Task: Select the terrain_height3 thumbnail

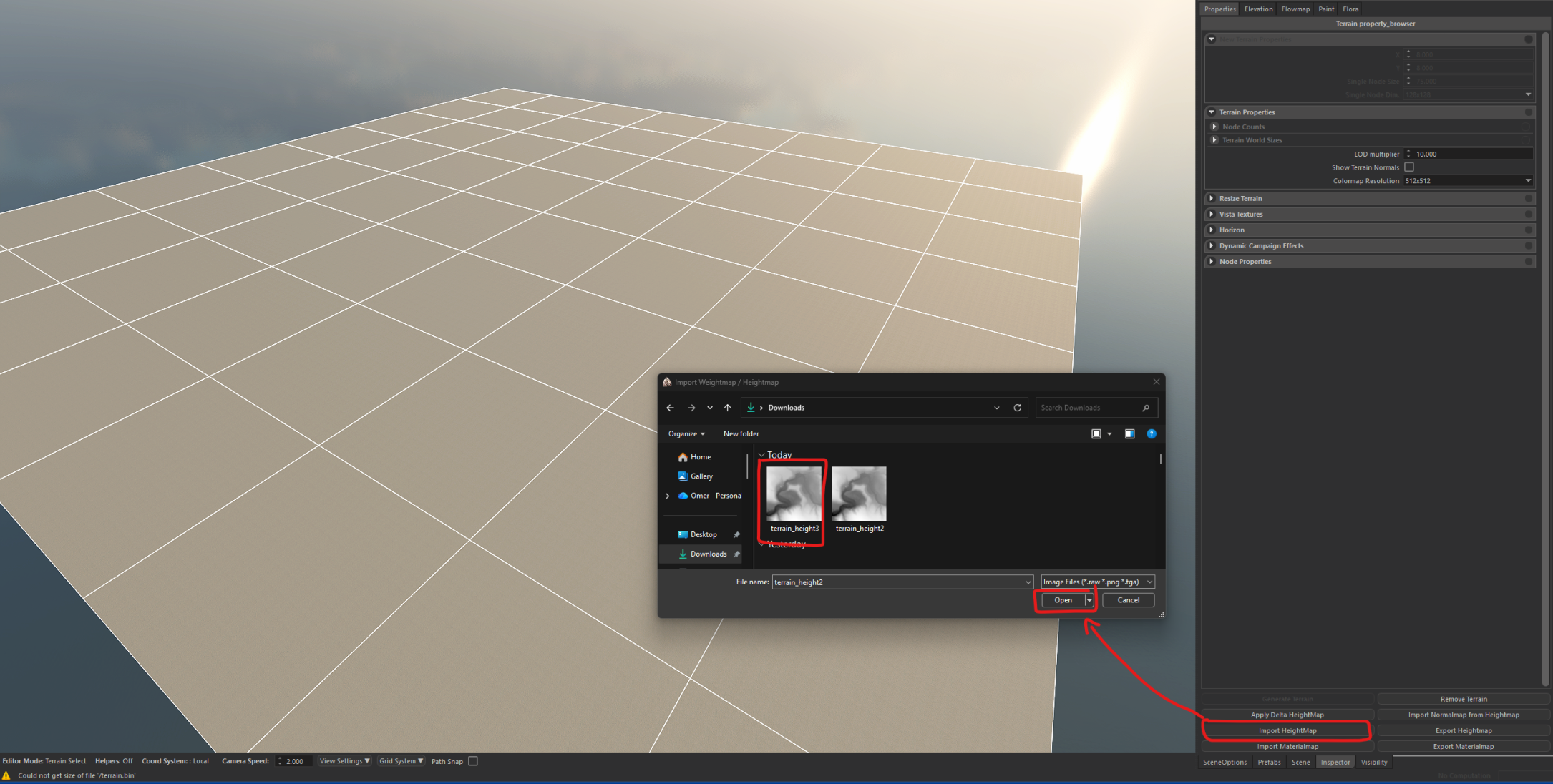Action: (794, 495)
